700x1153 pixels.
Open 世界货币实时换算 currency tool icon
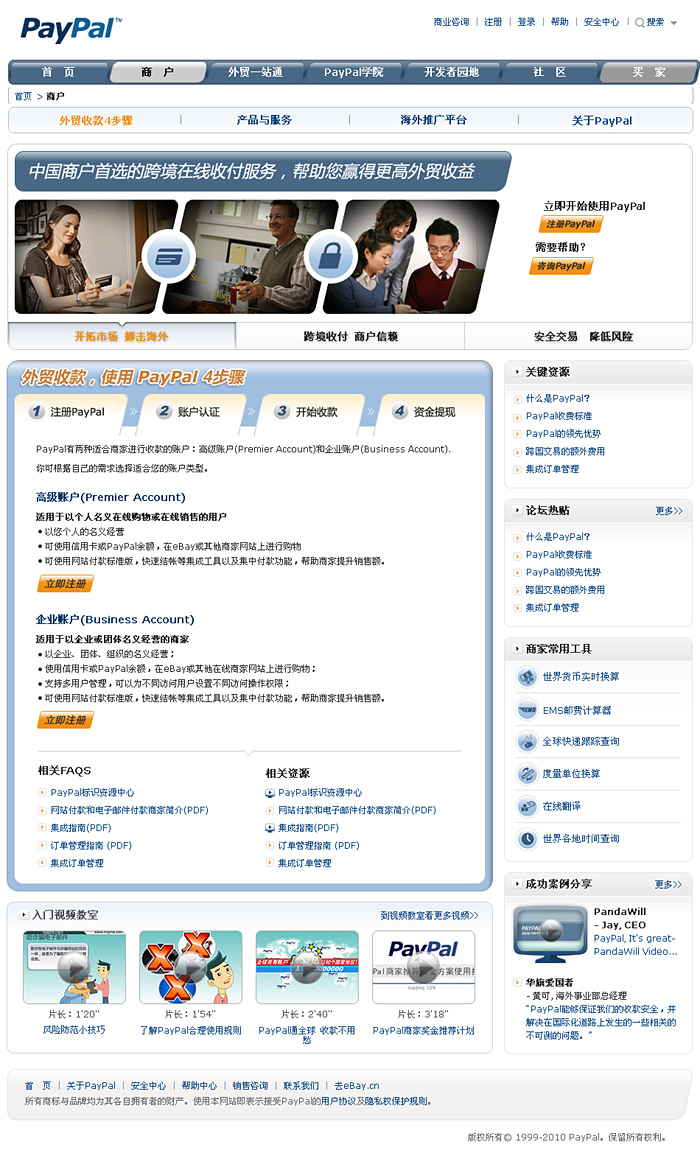click(x=526, y=677)
